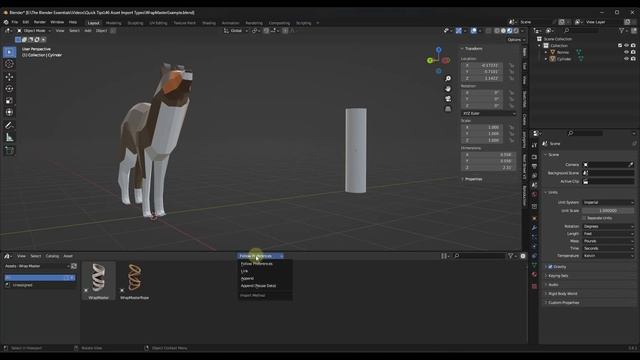Viewport: 640px width, 360px height.
Task: Click the zoom magnifier viewport icon
Action: click(448, 78)
